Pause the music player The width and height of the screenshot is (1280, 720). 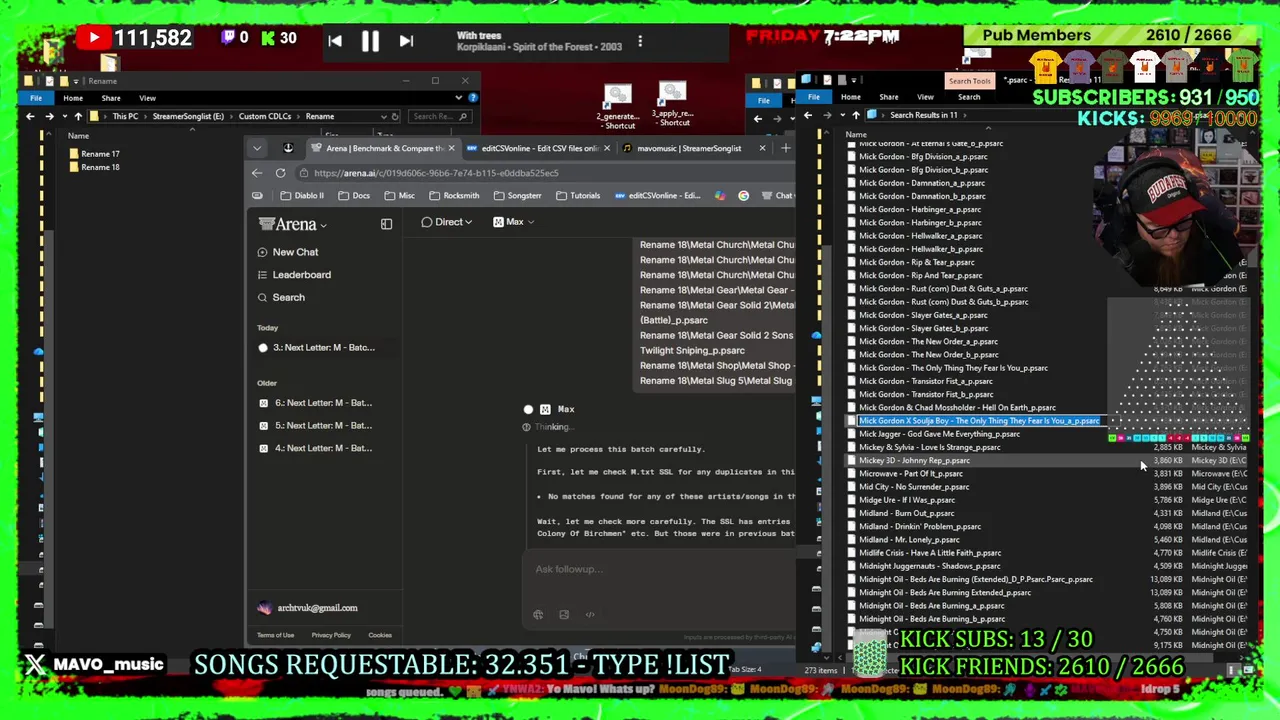point(370,41)
